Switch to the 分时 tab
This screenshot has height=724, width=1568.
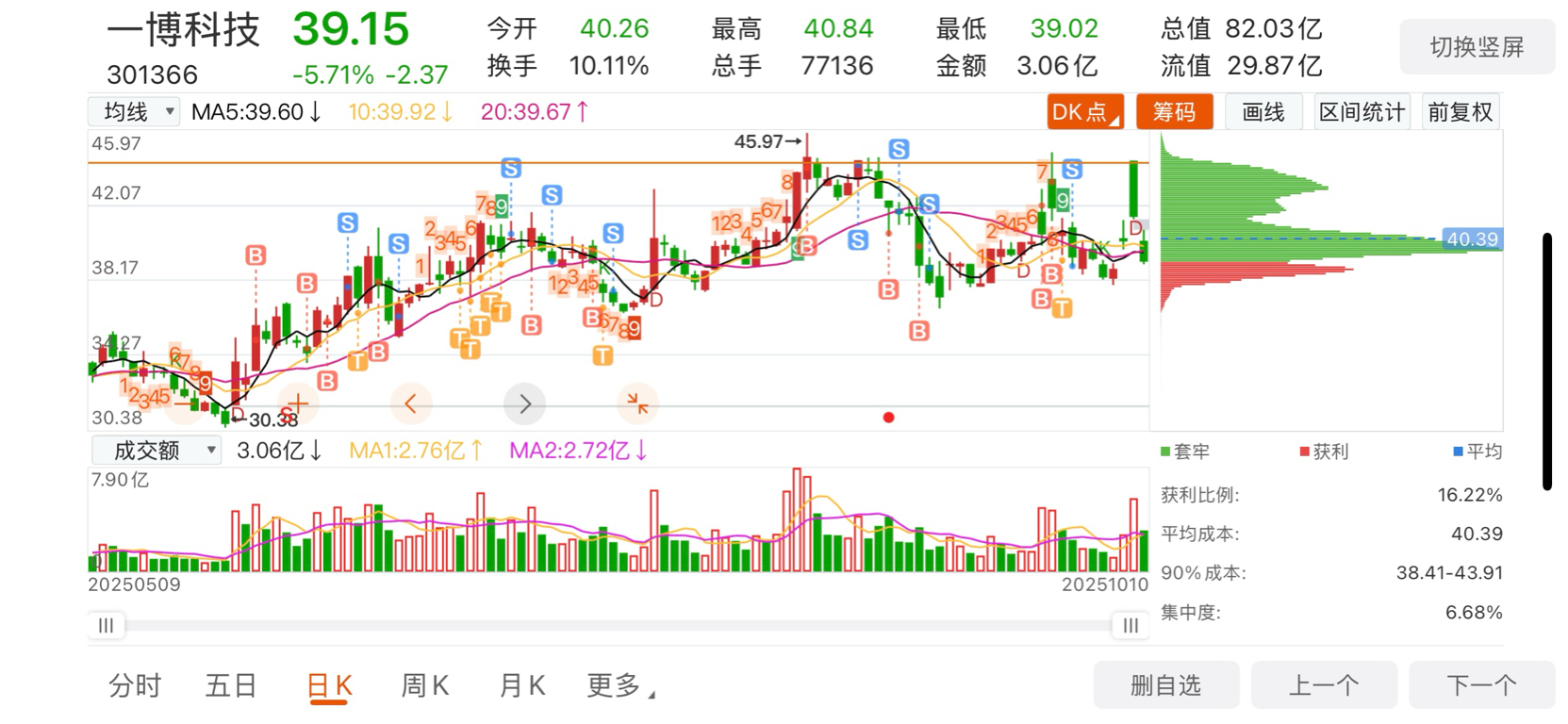pos(135,685)
